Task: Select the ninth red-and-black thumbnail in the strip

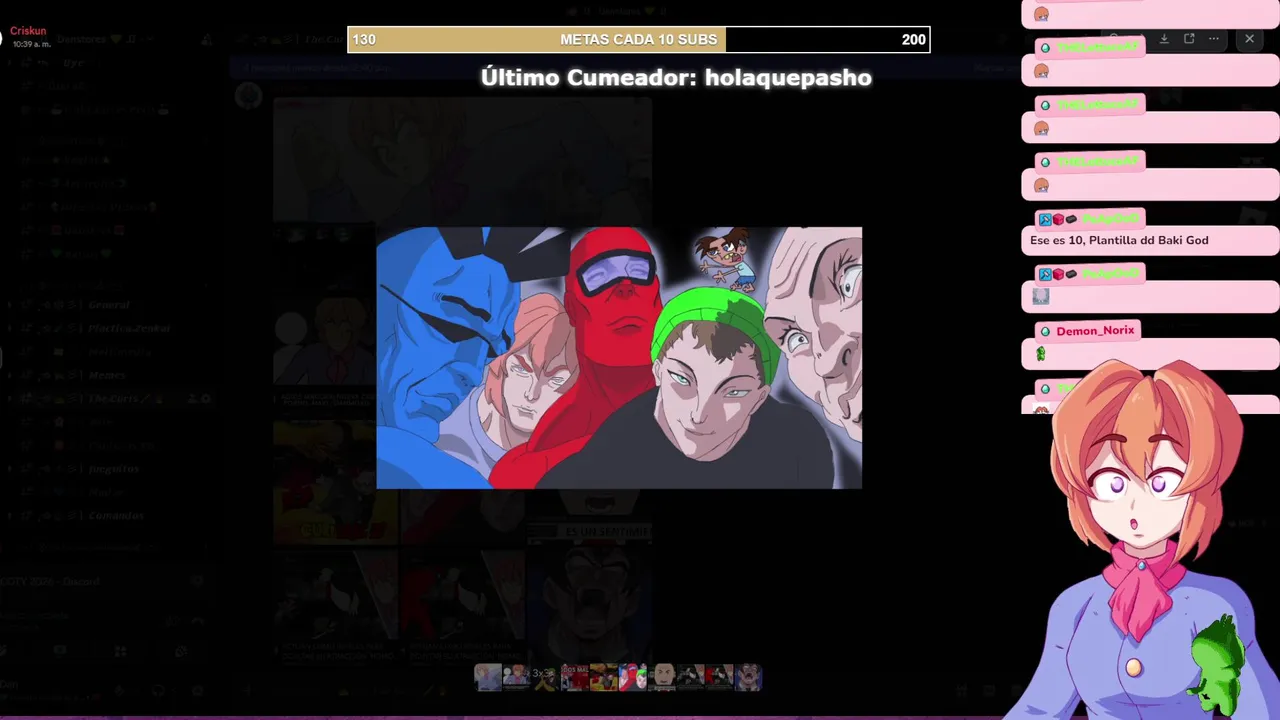Action: 719,677
